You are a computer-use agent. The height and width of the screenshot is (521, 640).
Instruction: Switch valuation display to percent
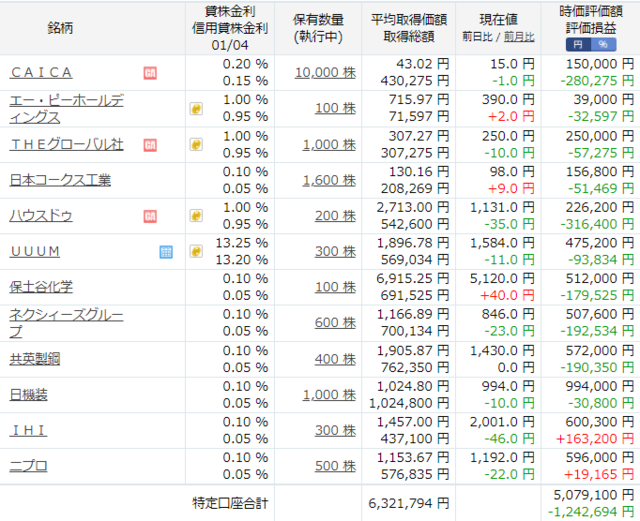[x=604, y=45]
